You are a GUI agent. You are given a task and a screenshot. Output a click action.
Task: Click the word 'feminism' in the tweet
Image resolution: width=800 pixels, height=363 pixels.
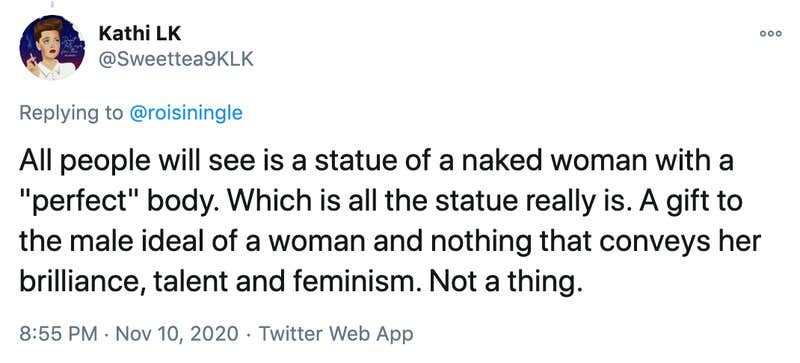coord(341,281)
